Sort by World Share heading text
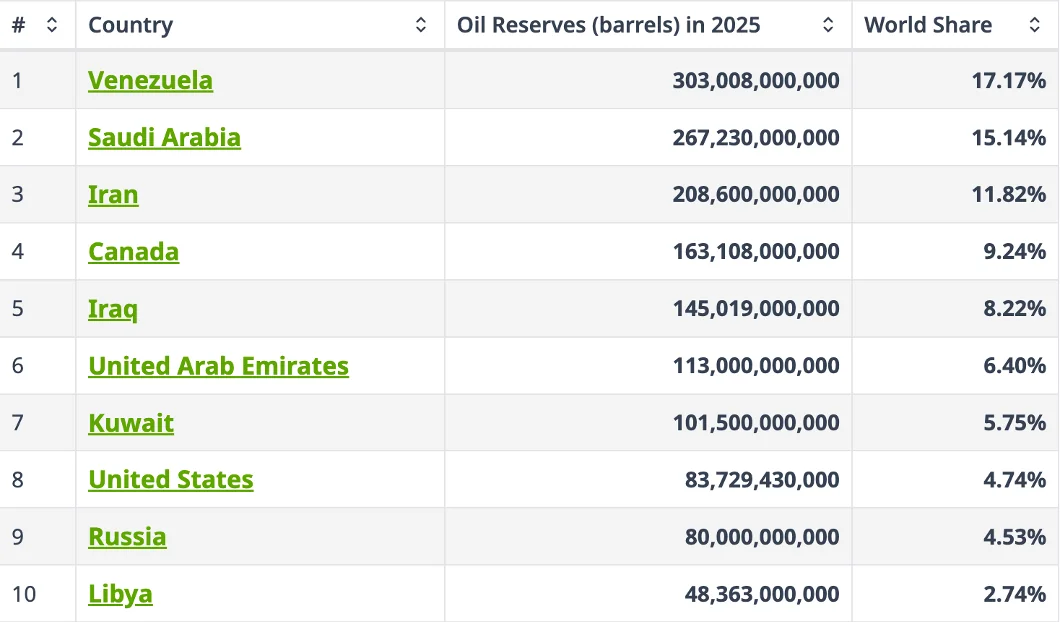1060x622 pixels. [928, 26]
